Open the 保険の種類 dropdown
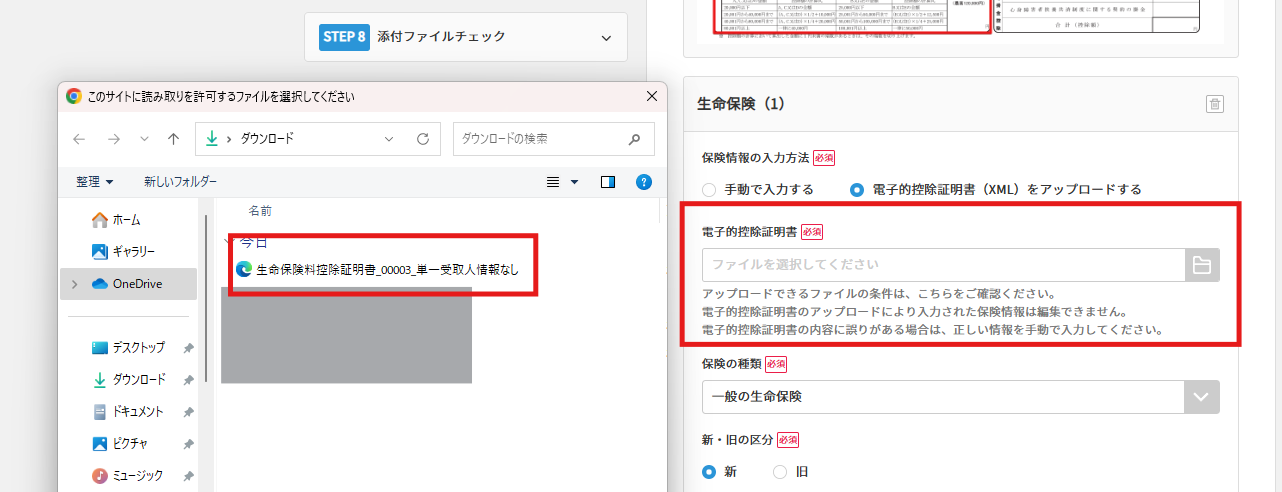The height and width of the screenshot is (492, 1282). click(961, 397)
